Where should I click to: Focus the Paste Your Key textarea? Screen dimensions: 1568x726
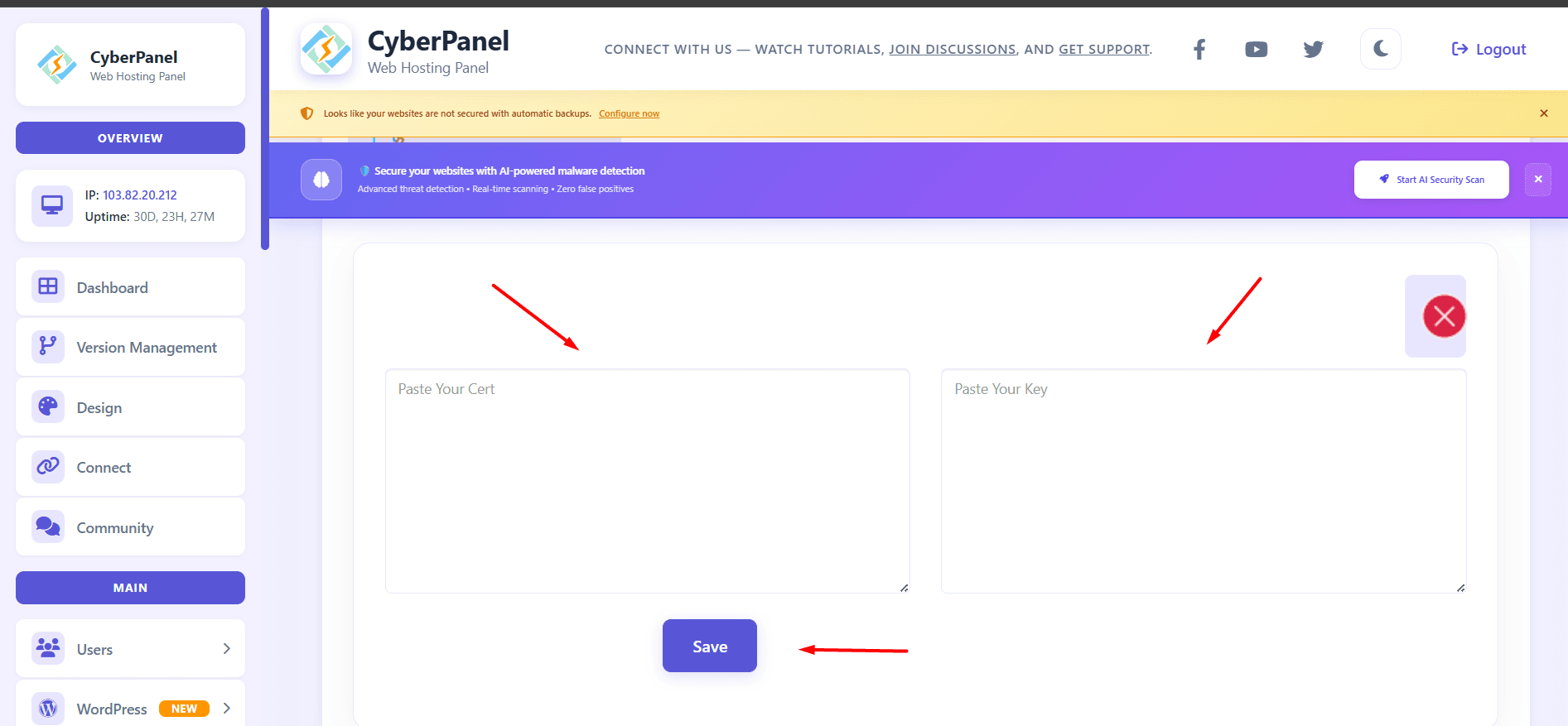1203,481
